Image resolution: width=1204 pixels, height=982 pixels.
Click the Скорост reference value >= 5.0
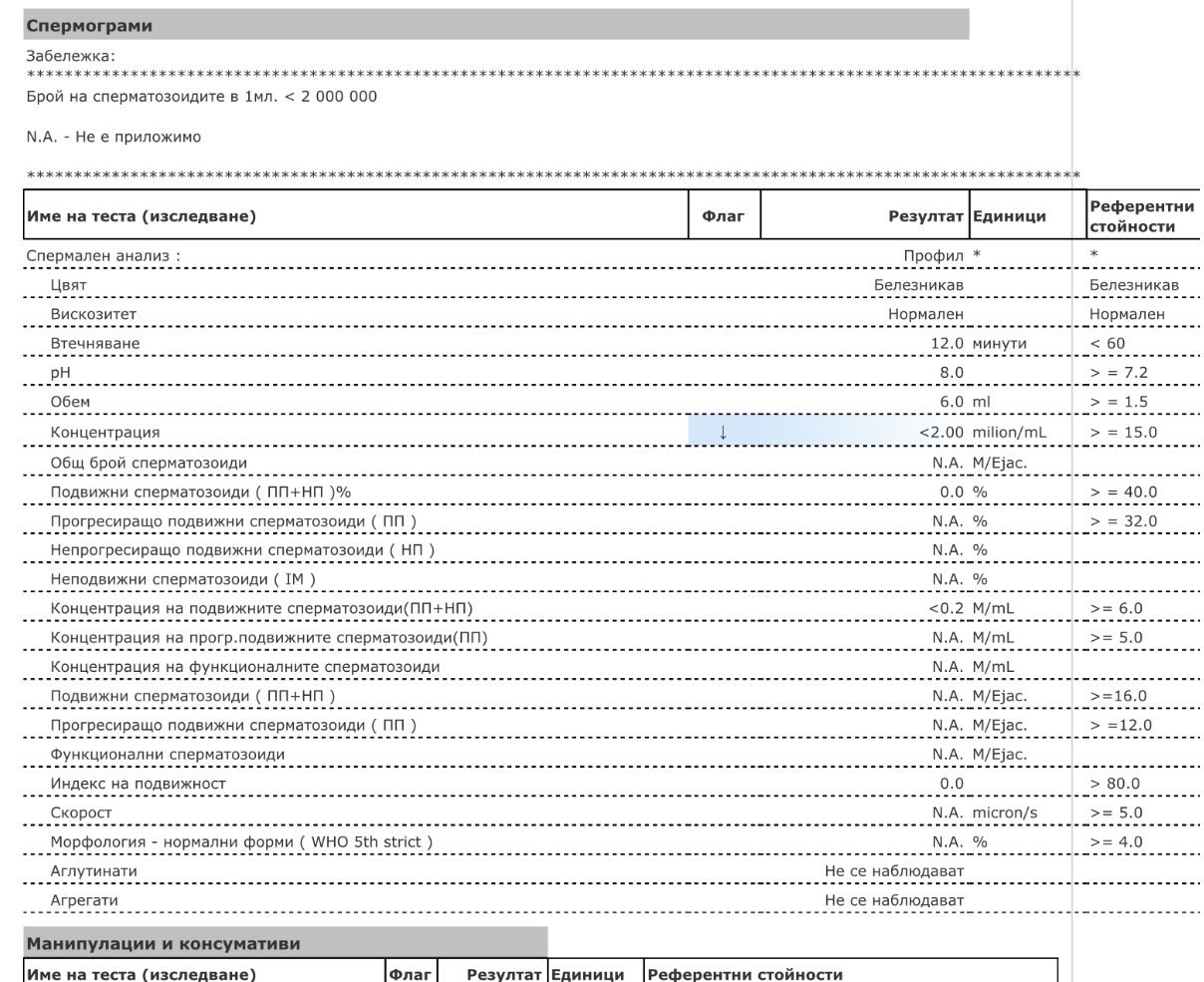1115,813
